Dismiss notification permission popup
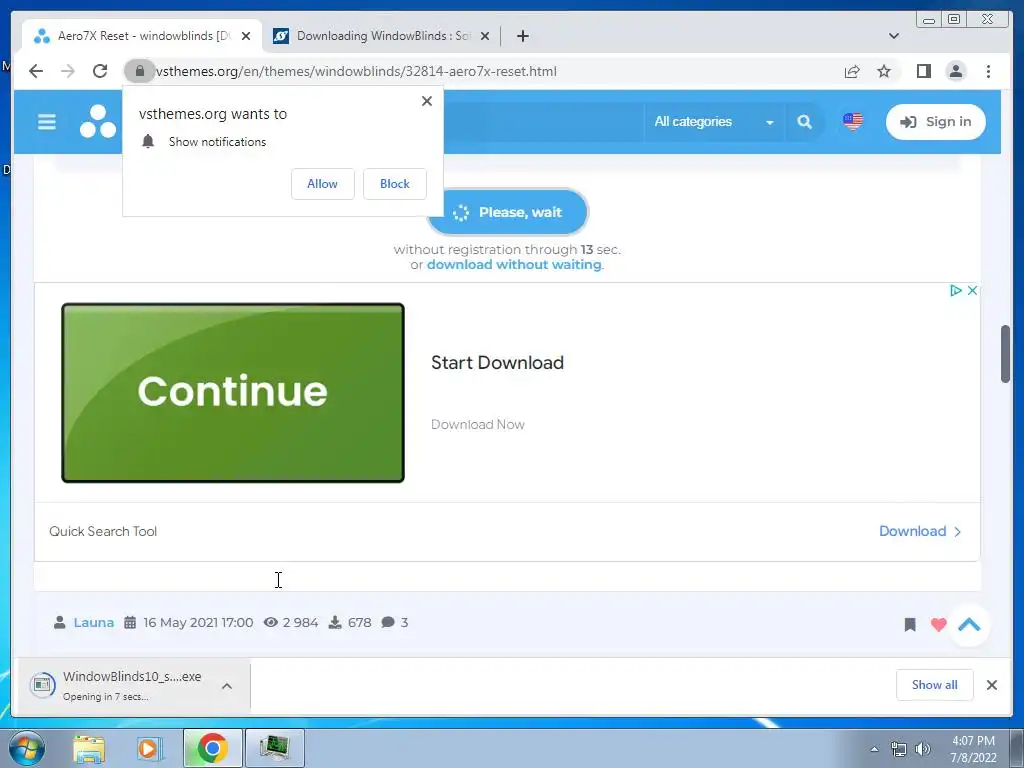Image resolution: width=1024 pixels, height=768 pixels. coord(426,101)
